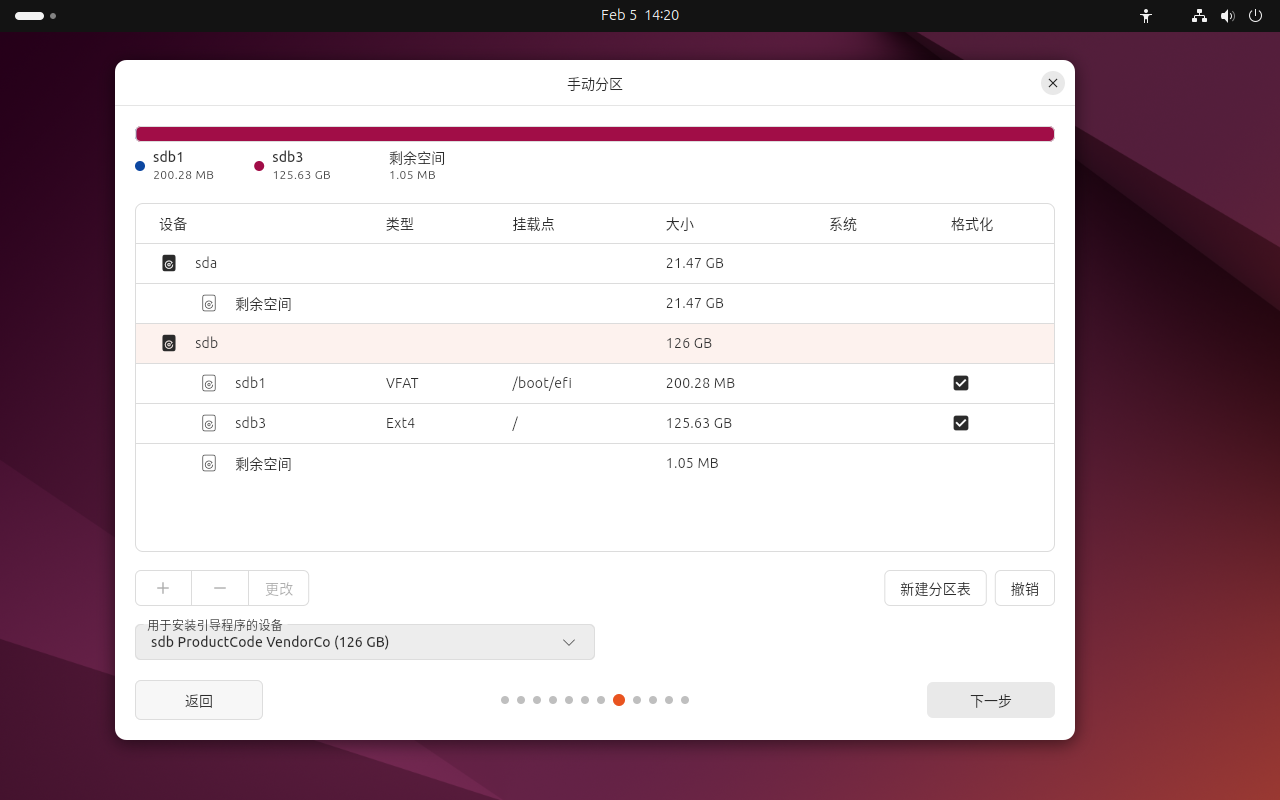Click the 挂载点 column header
This screenshot has width=1280, height=800.
[534, 224]
